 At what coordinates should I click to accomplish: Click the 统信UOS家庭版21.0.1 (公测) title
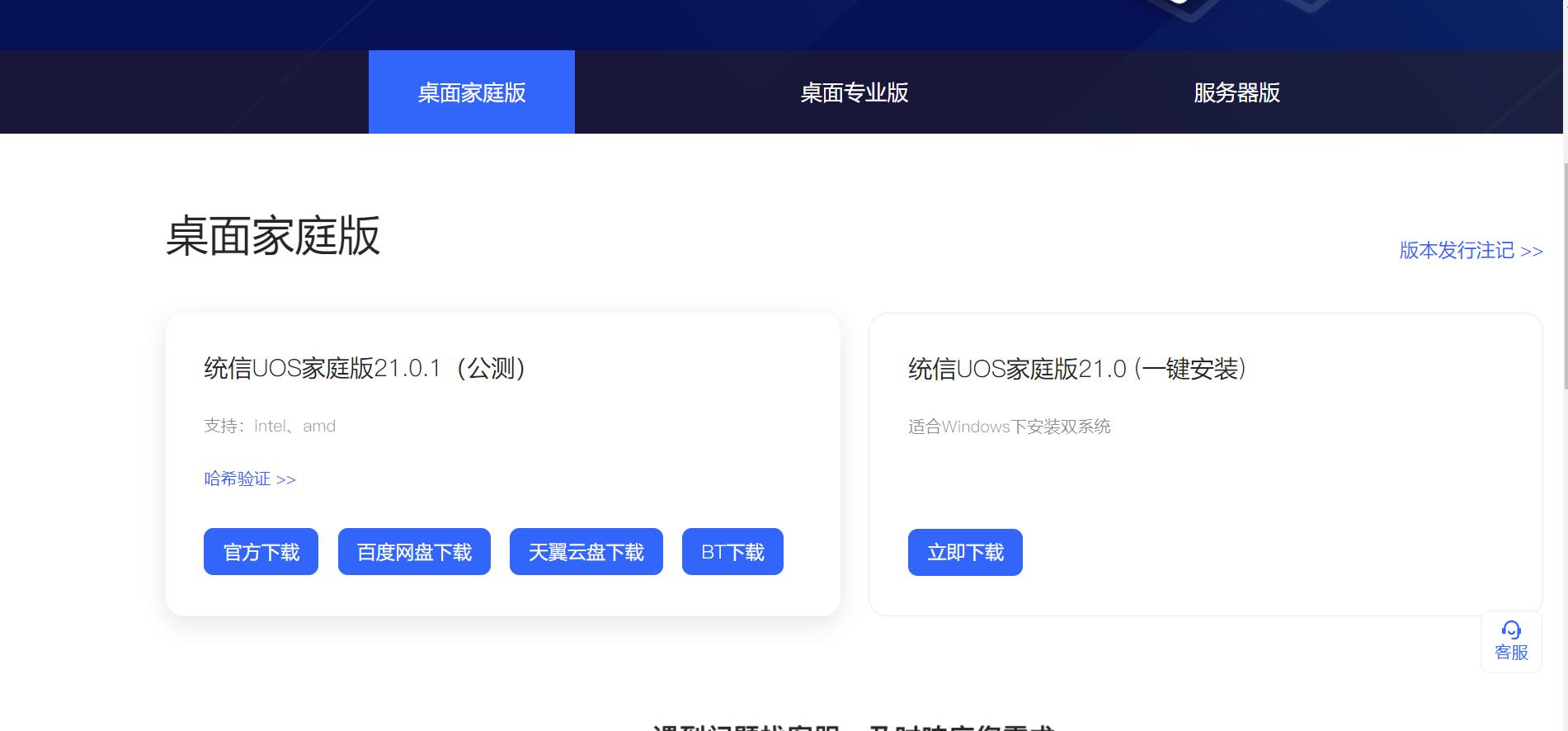[365, 368]
